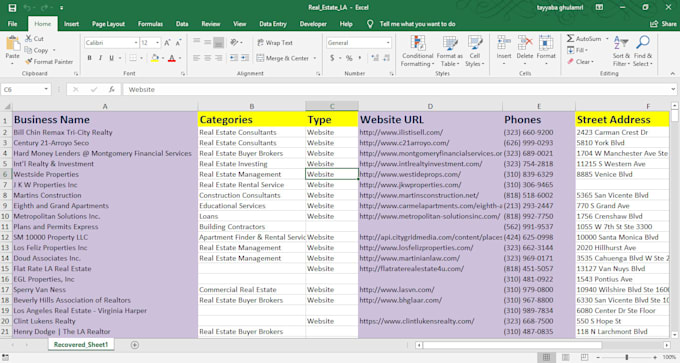The height and width of the screenshot is (363, 680).
Task: Apply Percent Style format
Action: point(349,58)
